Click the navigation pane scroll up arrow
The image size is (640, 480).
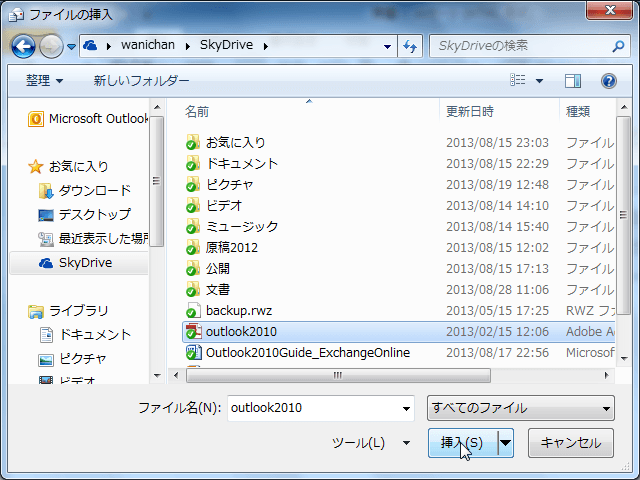157,107
